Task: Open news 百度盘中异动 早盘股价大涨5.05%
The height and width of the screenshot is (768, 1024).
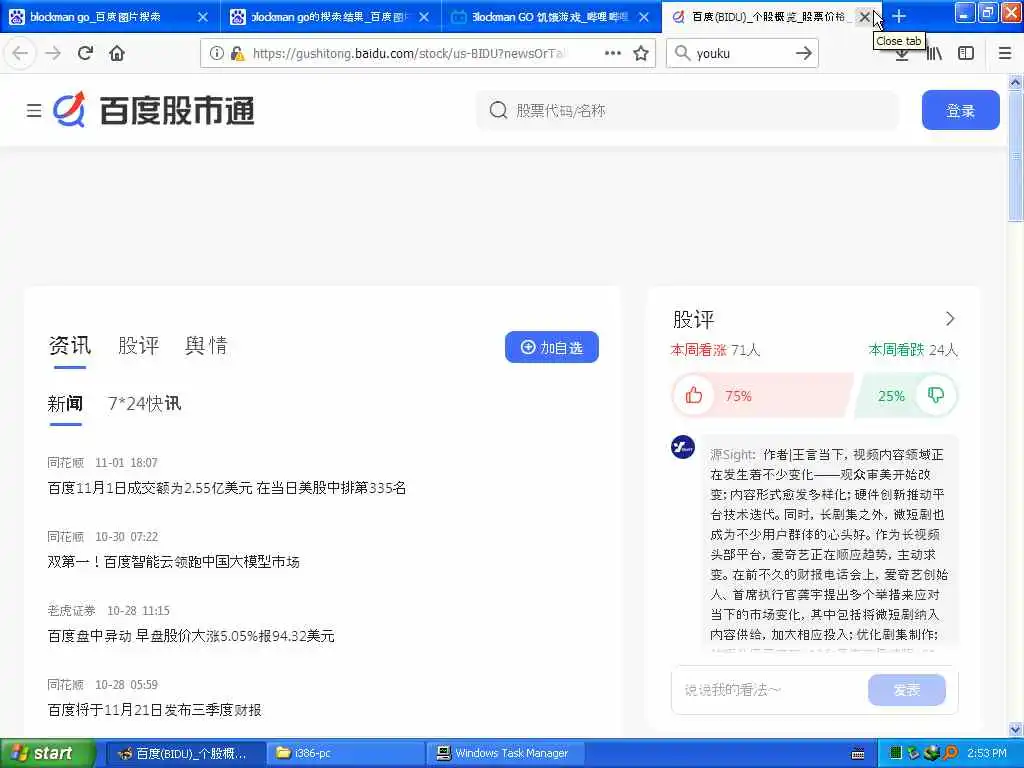Action: (x=191, y=635)
